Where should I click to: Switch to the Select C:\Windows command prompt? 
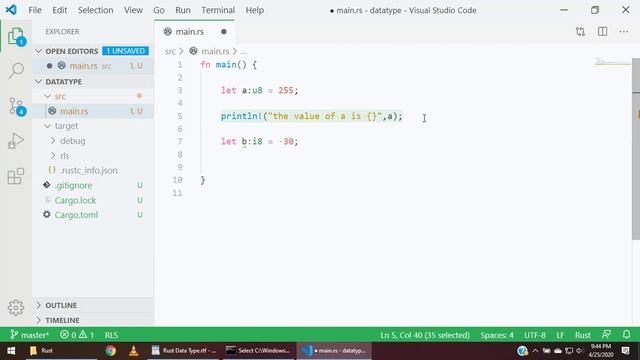click(259, 351)
